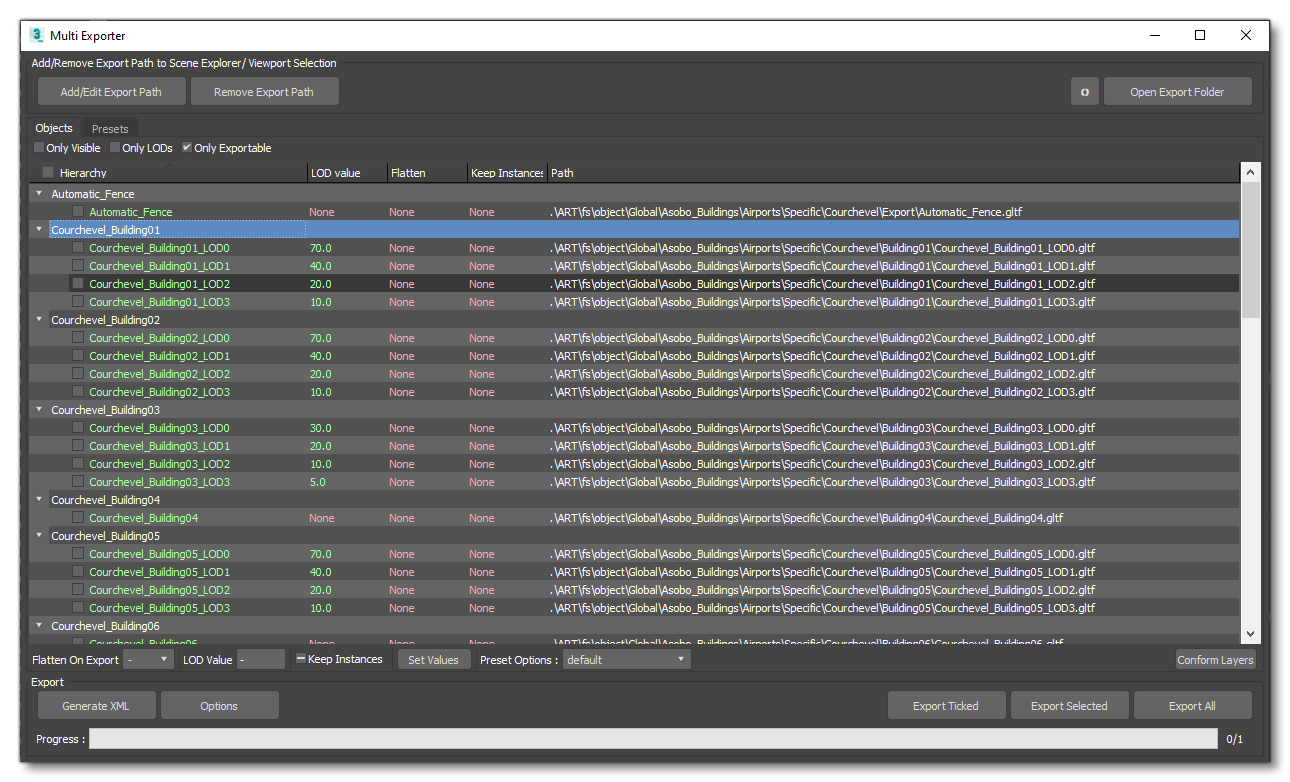Viewport: 1290px width, 782px height.
Task: Enable the Only LODs filter
Action: pyautogui.click(x=114, y=147)
